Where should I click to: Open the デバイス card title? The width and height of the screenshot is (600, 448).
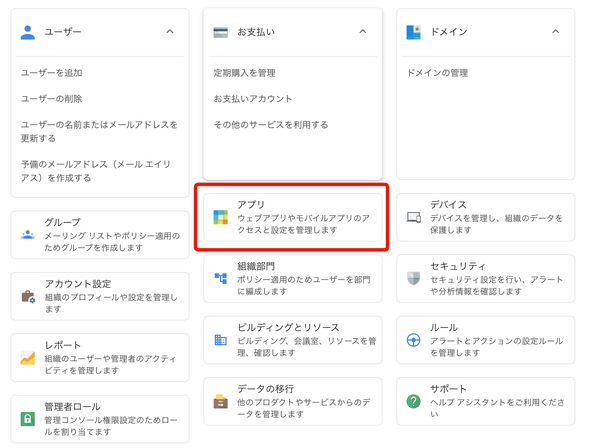point(448,205)
